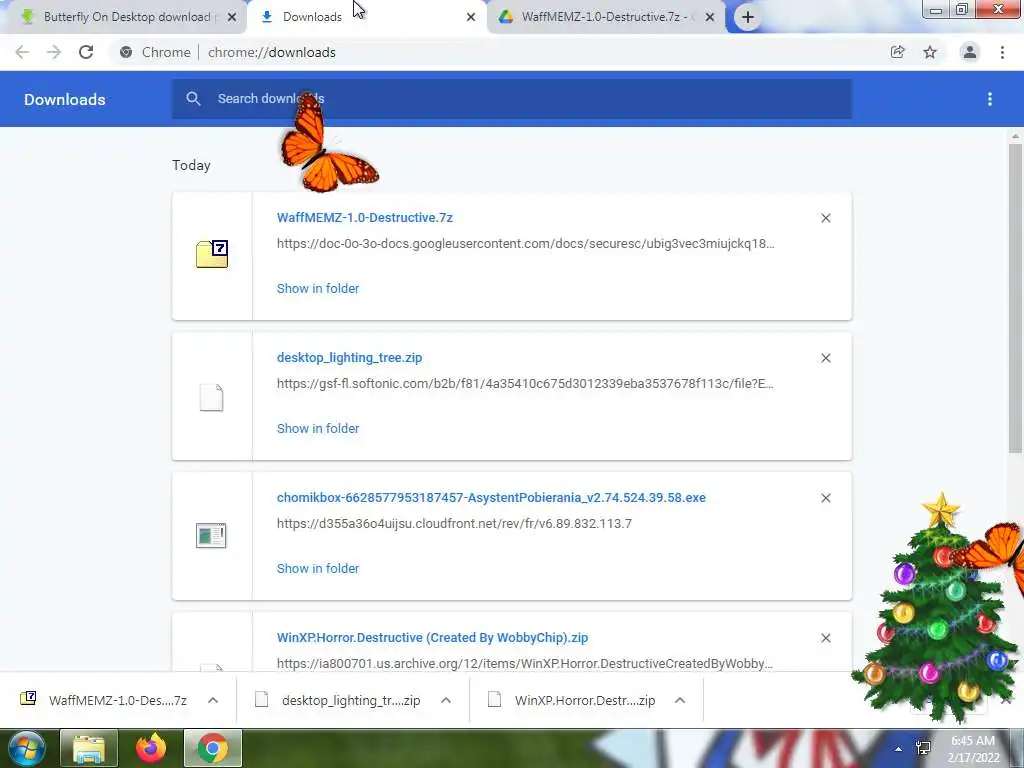Click the page vertical scrollbar thumb
This screenshot has height=768, width=1024.
pyautogui.click(x=1015, y=298)
